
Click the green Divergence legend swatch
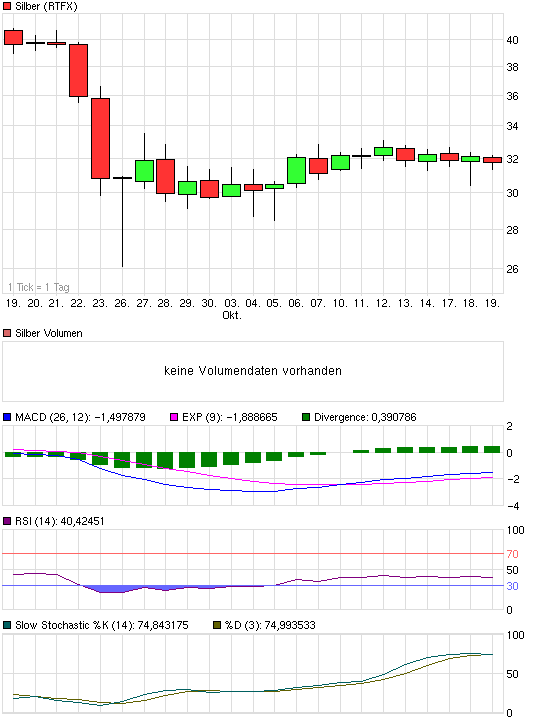pyautogui.click(x=306, y=417)
